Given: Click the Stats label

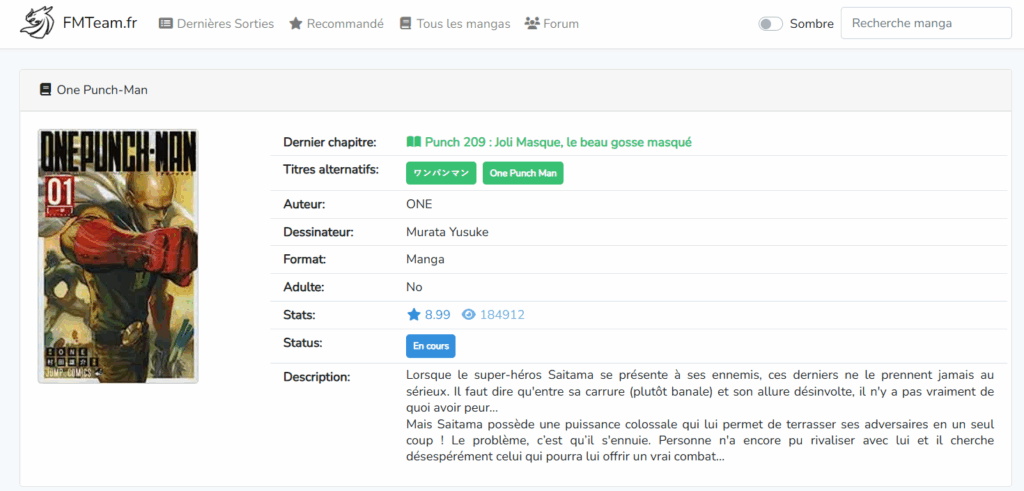Looking at the screenshot, I should 300,315.
